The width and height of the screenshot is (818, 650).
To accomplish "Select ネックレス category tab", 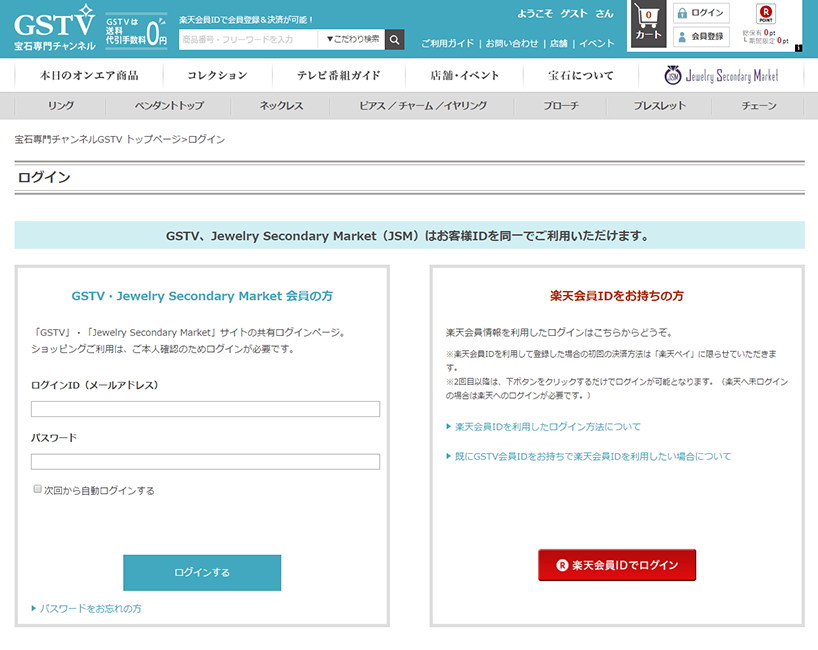I will tap(281, 106).
